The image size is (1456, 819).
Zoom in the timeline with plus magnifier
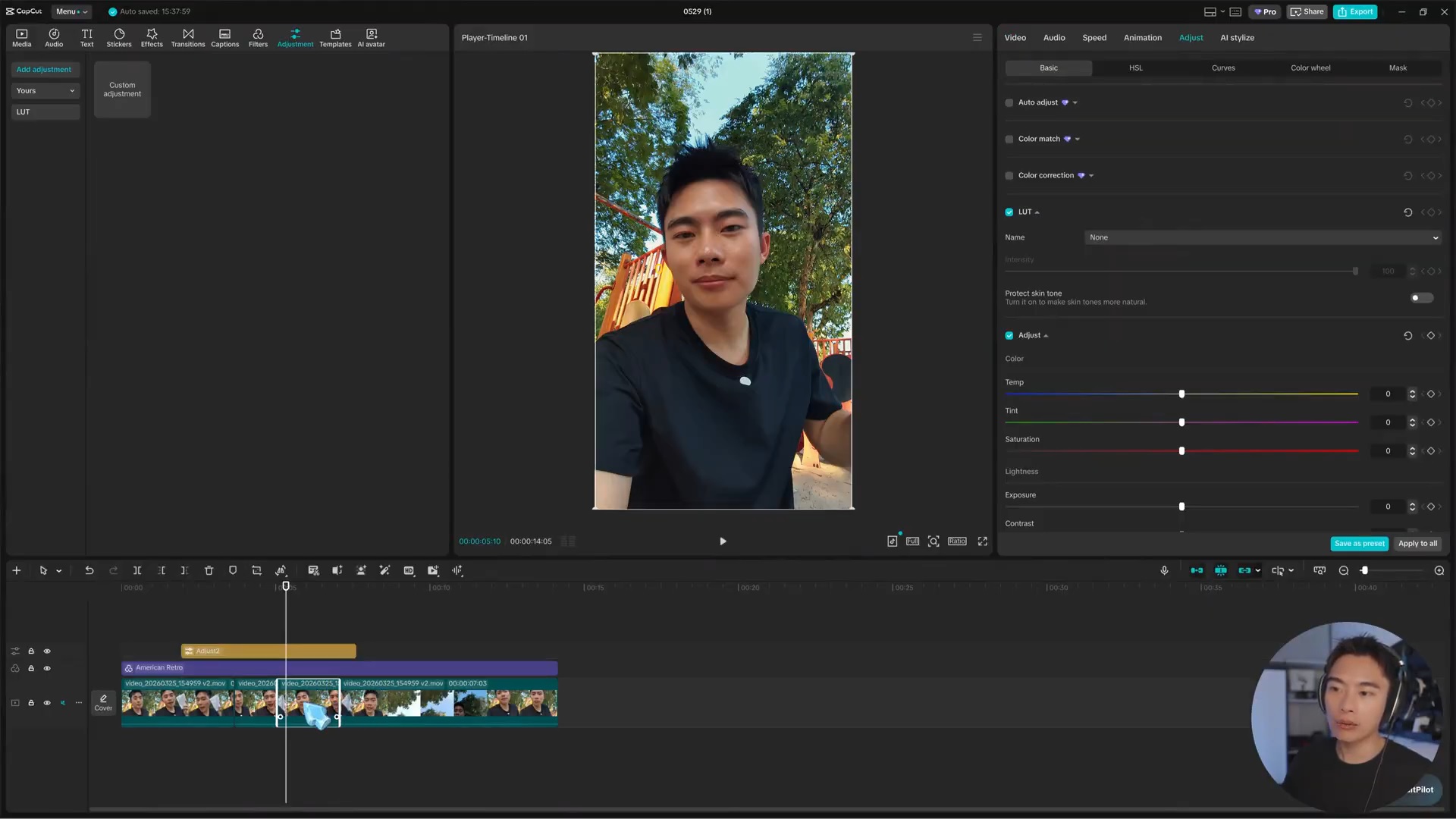1439,570
